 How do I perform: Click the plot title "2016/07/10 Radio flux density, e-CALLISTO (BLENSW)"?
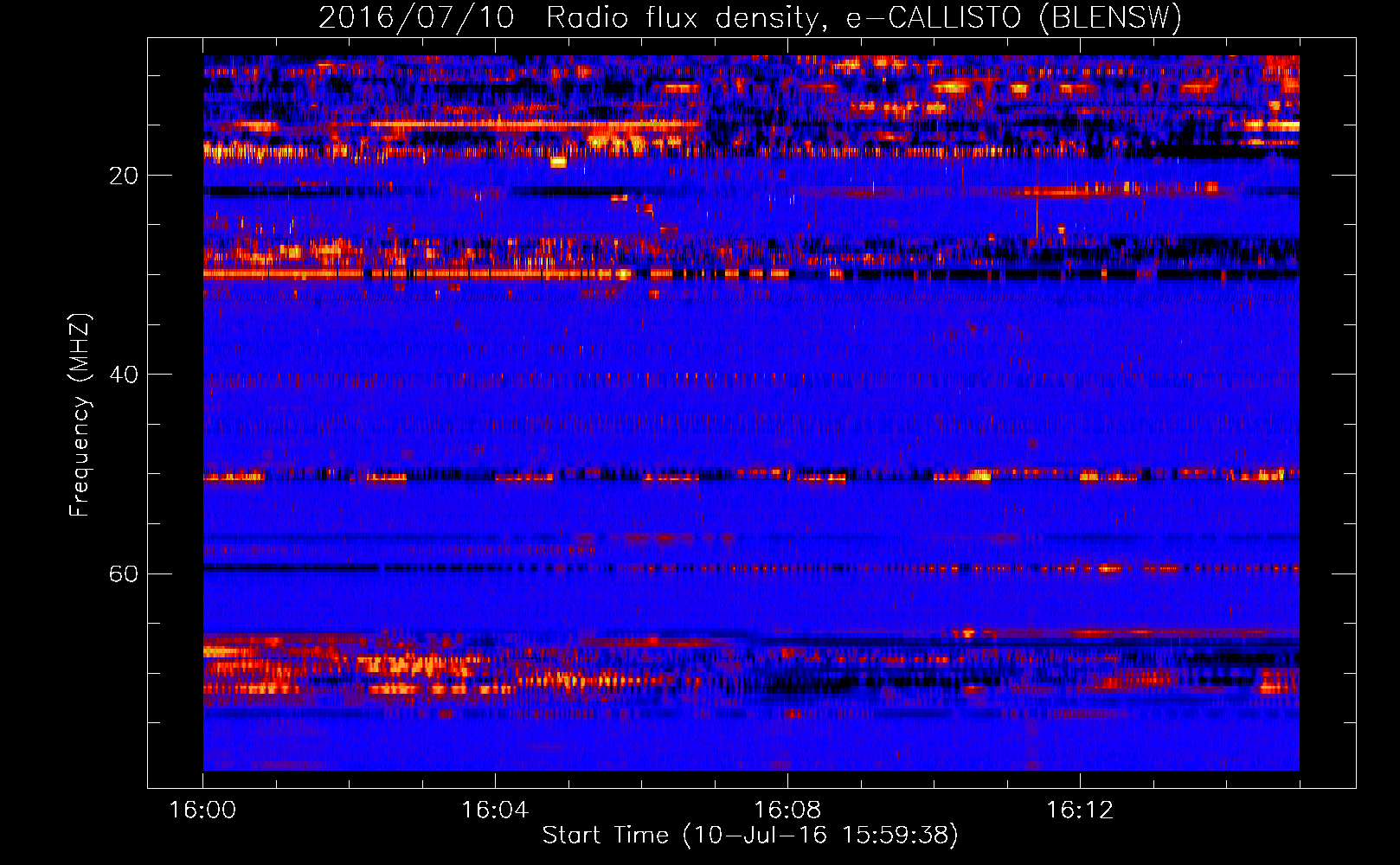point(750,18)
